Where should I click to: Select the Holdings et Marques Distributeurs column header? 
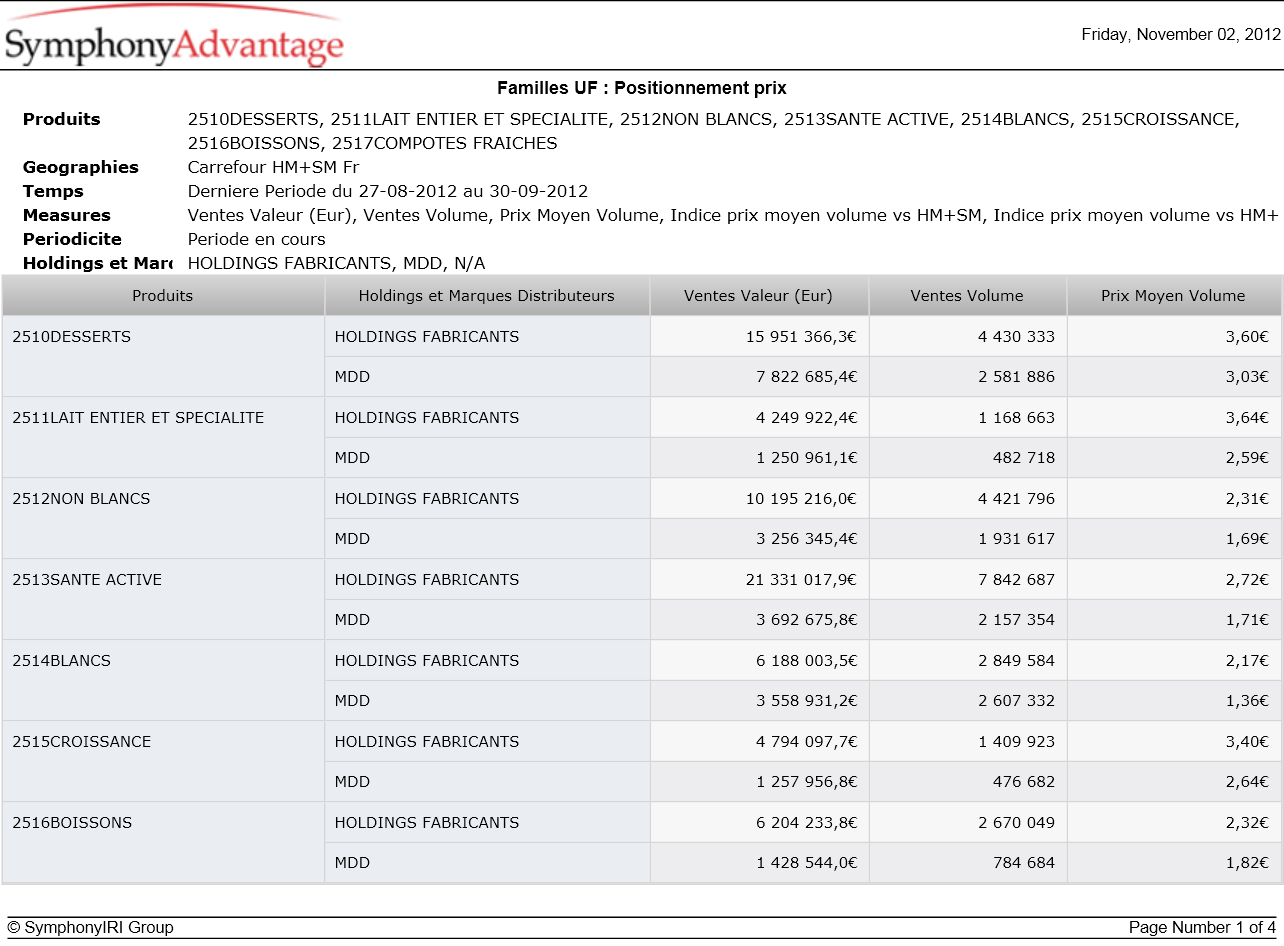(487, 296)
